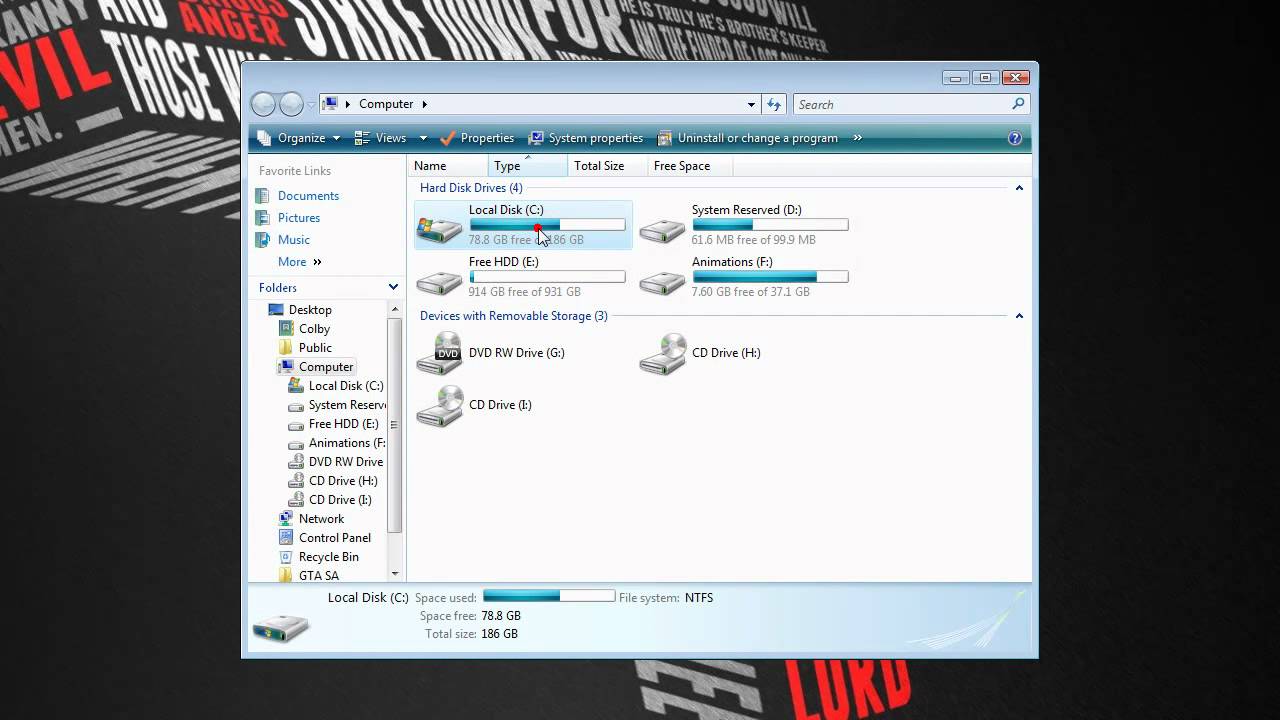1280x720 pixels.
Task: Select the DVD RW Drive (G:) icon
Action: click(440, 353)
